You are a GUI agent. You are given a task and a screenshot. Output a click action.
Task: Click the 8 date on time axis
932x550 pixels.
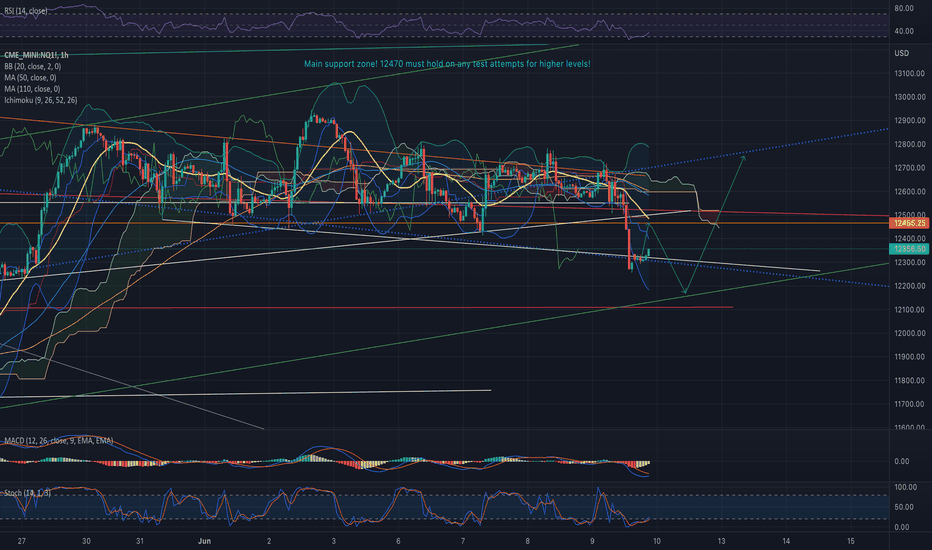click(528, 541)
